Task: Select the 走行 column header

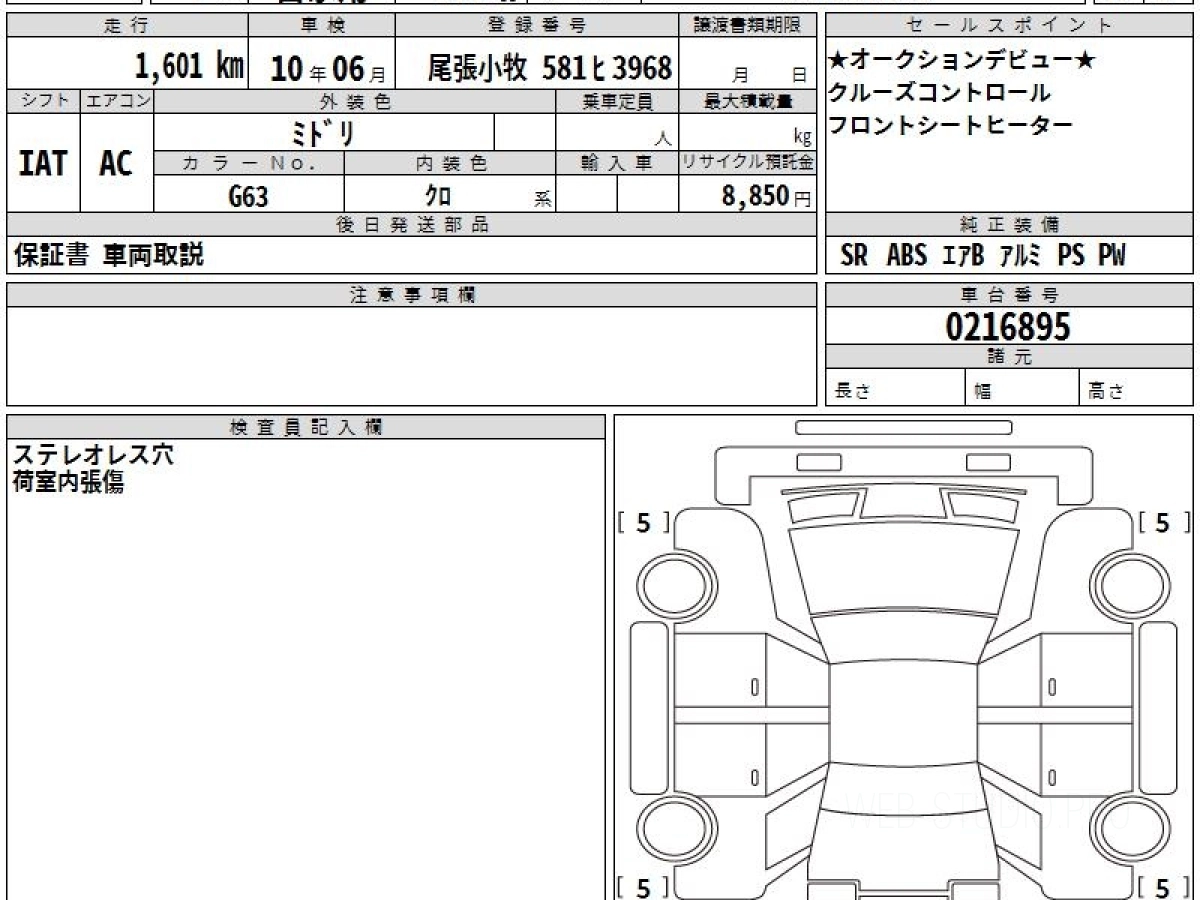Action: (x=127, y=25)
